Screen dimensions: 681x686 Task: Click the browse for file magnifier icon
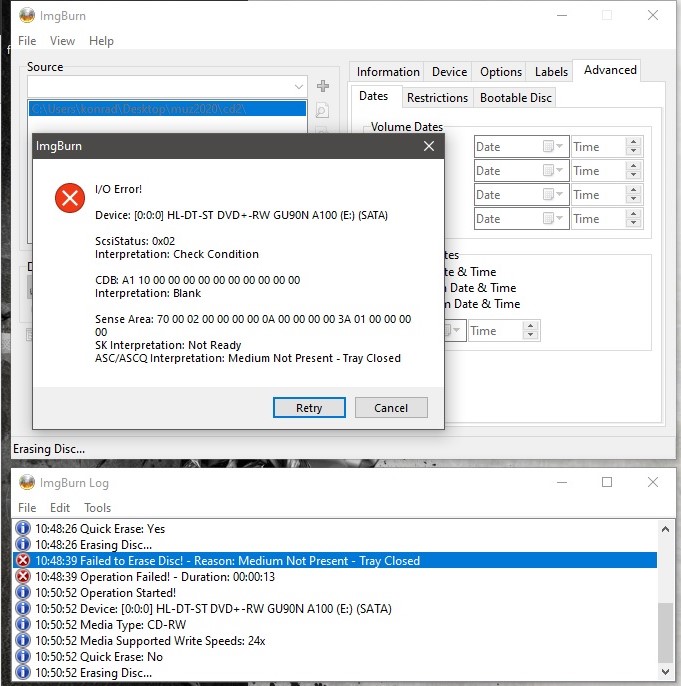tap(322, 111)
